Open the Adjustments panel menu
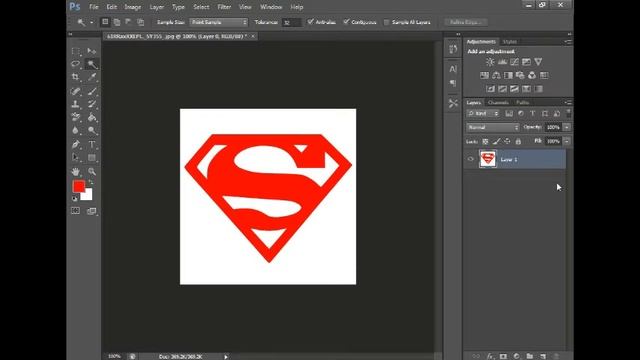The image size is (640, 360). pyautogui.click(x=568, y=42)
